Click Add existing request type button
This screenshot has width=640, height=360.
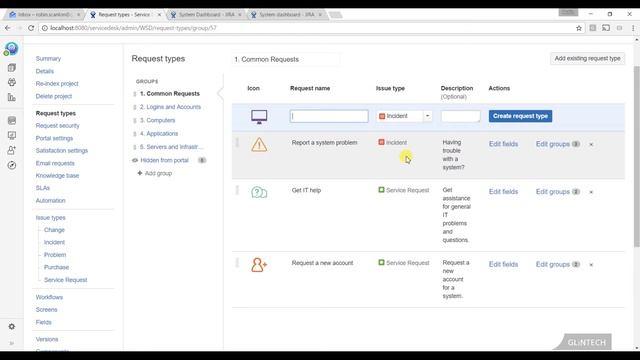coord(587,58)
